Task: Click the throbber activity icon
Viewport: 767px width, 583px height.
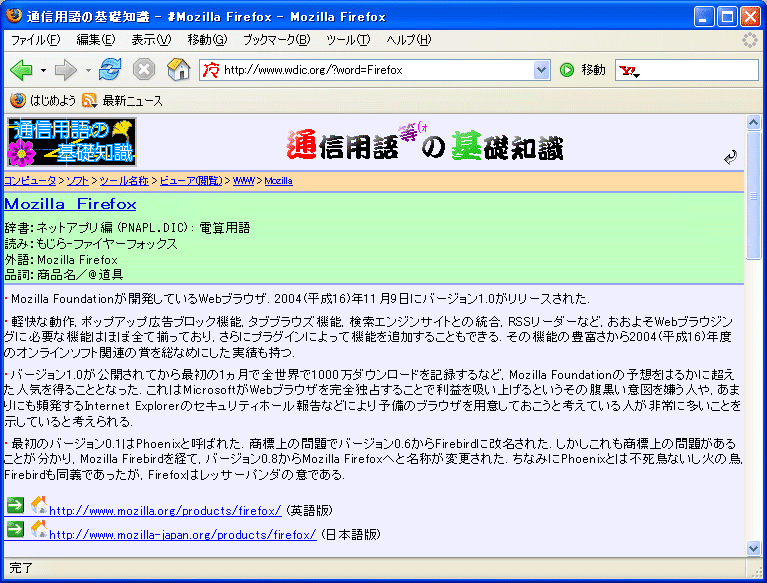Action: pos(749,40)
